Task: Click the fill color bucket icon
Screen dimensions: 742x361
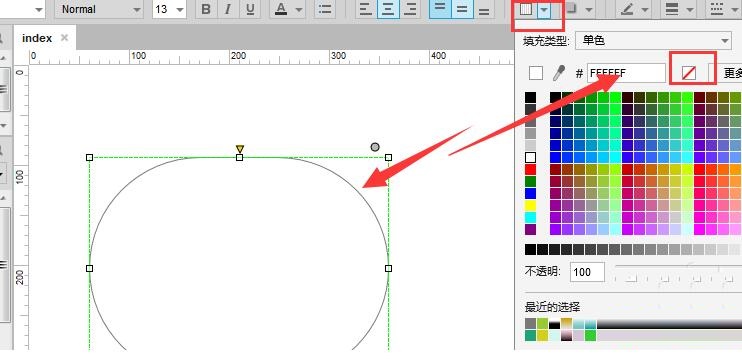Action: click(x=526, y=9)
